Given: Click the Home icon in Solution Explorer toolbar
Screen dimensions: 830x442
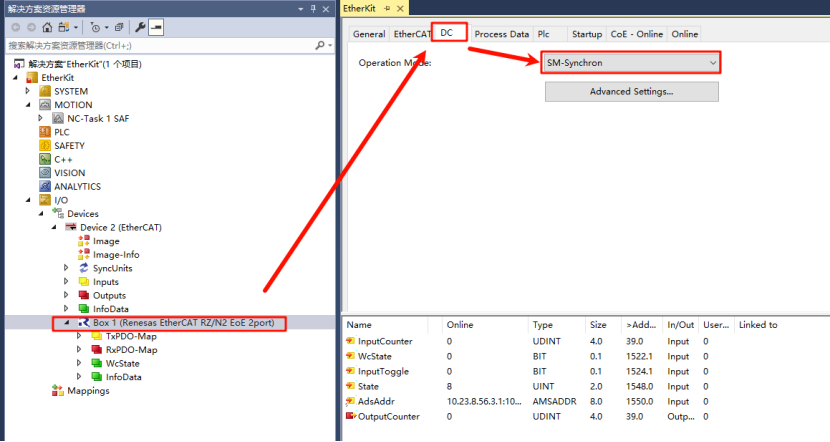Looking at the screenshot, I should coord(47,27).
